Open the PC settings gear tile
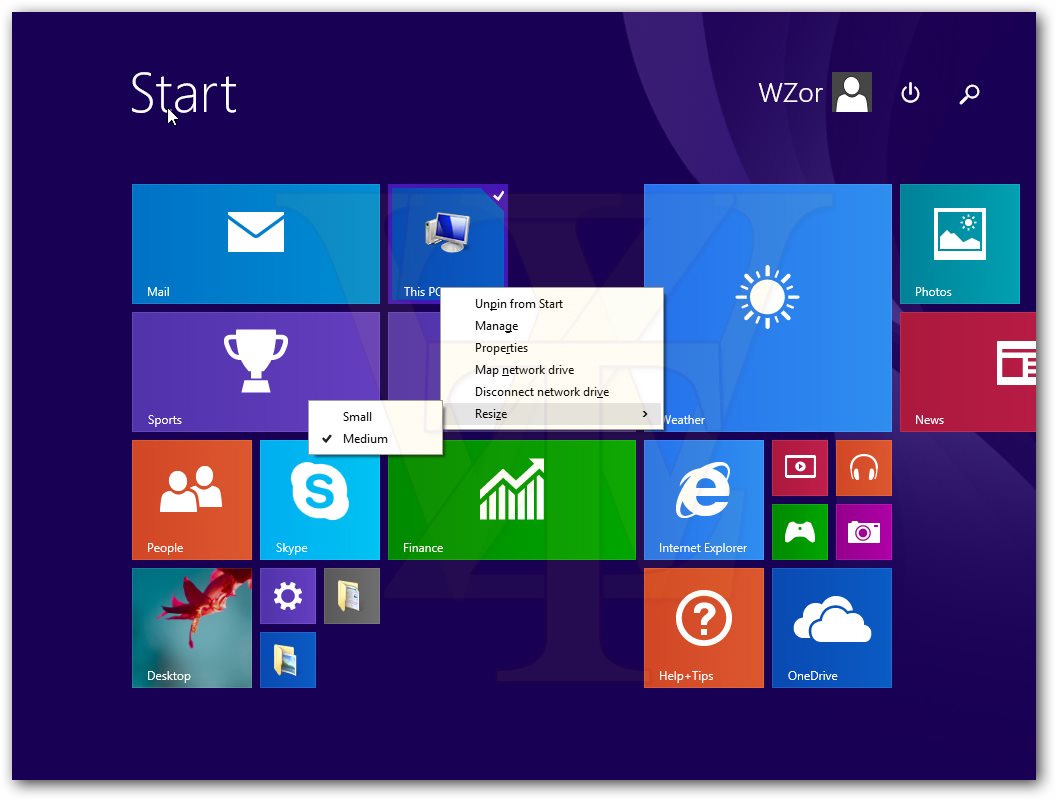The width and height of the screenshot is (1056, 800). [288, 596]
